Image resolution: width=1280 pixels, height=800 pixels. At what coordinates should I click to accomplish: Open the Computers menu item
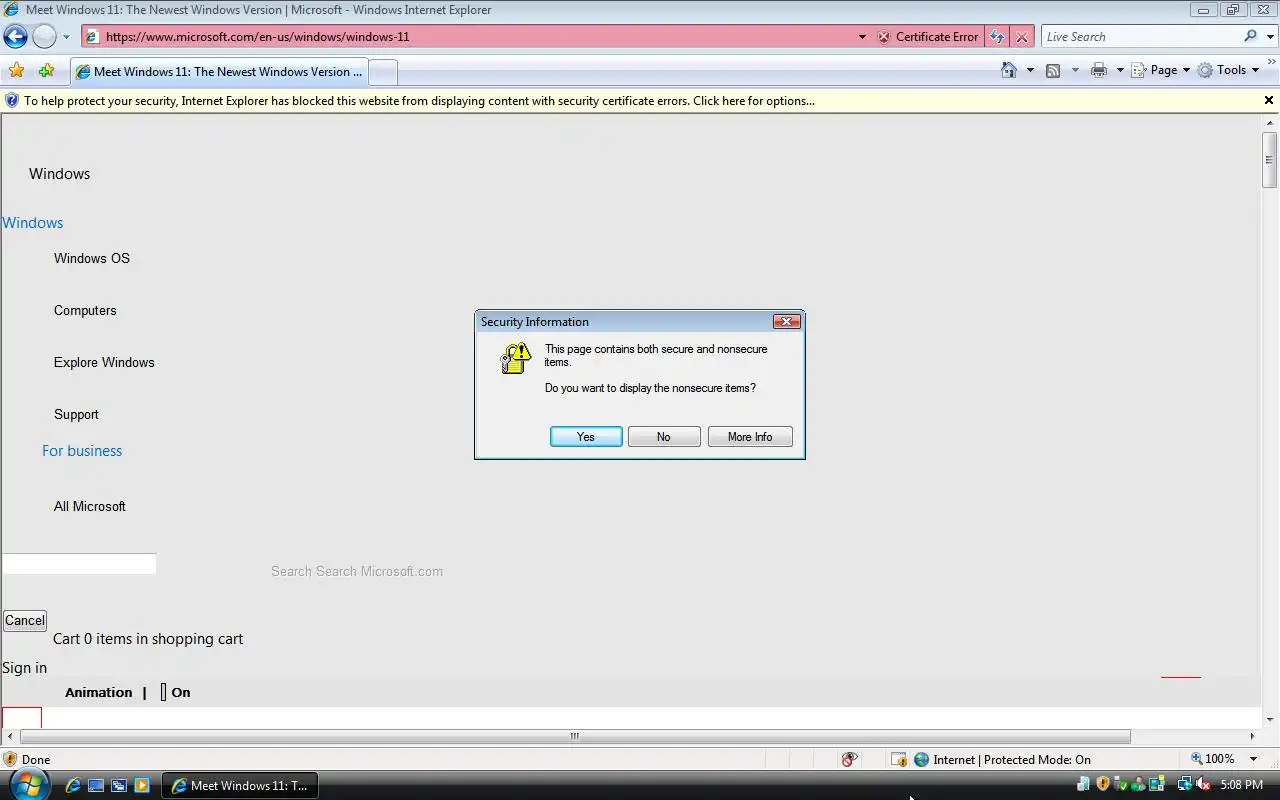85,310
